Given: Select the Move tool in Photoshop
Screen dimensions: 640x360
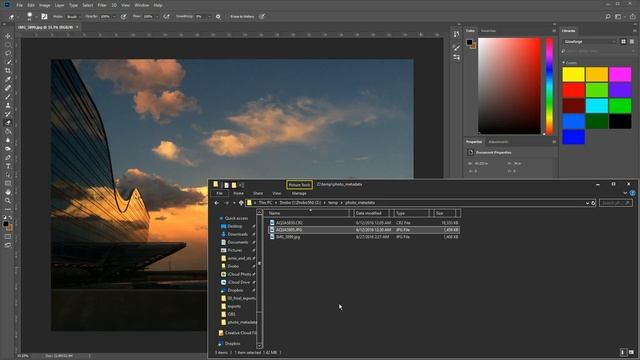Looking at the screenshot, I should [x=8, y=36].
